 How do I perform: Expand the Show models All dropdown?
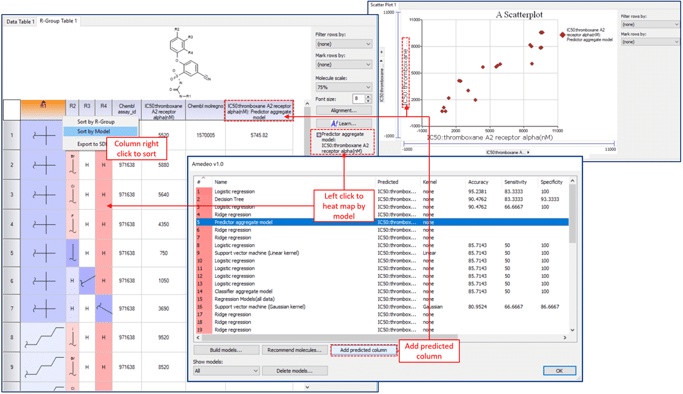tap(226, 371)
